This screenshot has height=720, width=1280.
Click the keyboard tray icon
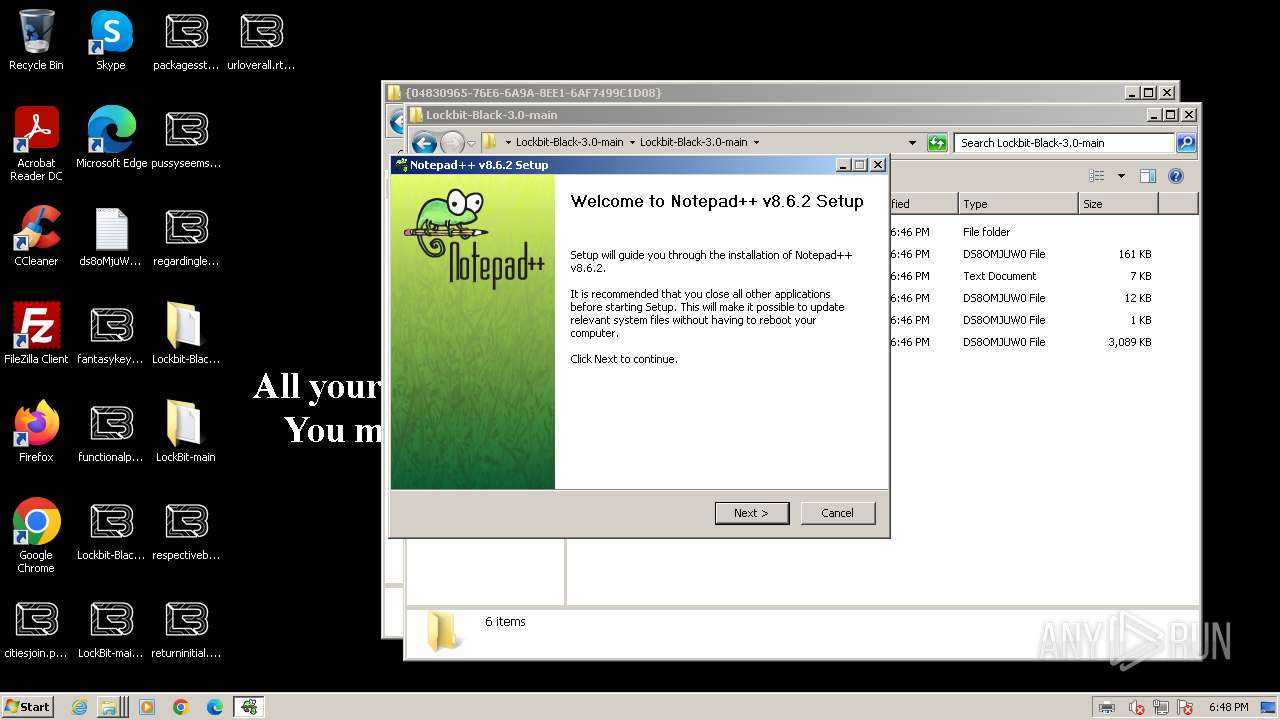pyautogui.click(x=1107, y=708)
